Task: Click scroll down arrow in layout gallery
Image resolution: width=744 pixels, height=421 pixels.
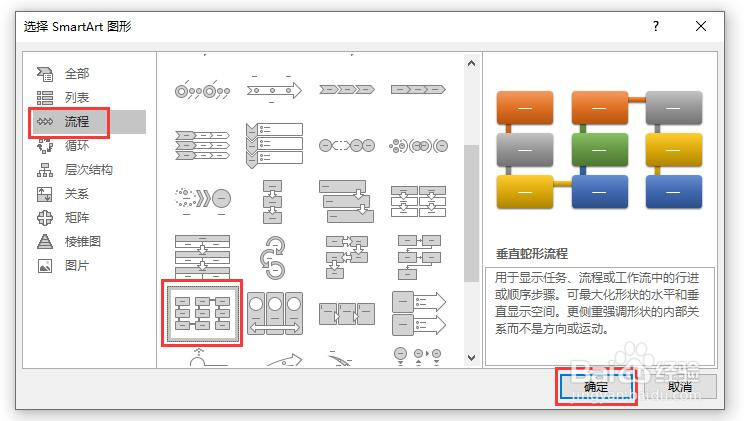Action: [471, 357]
